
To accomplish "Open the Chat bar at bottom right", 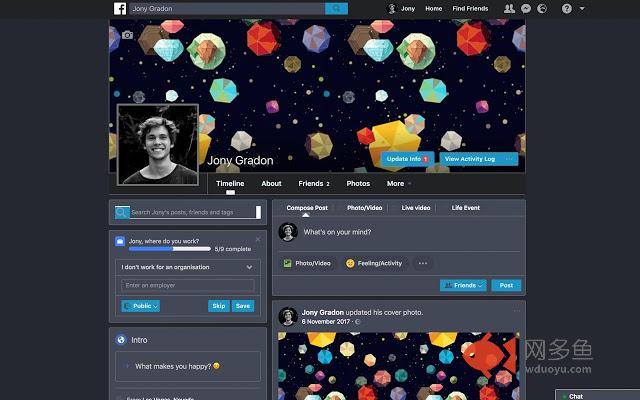I will [x=598, y=395].
